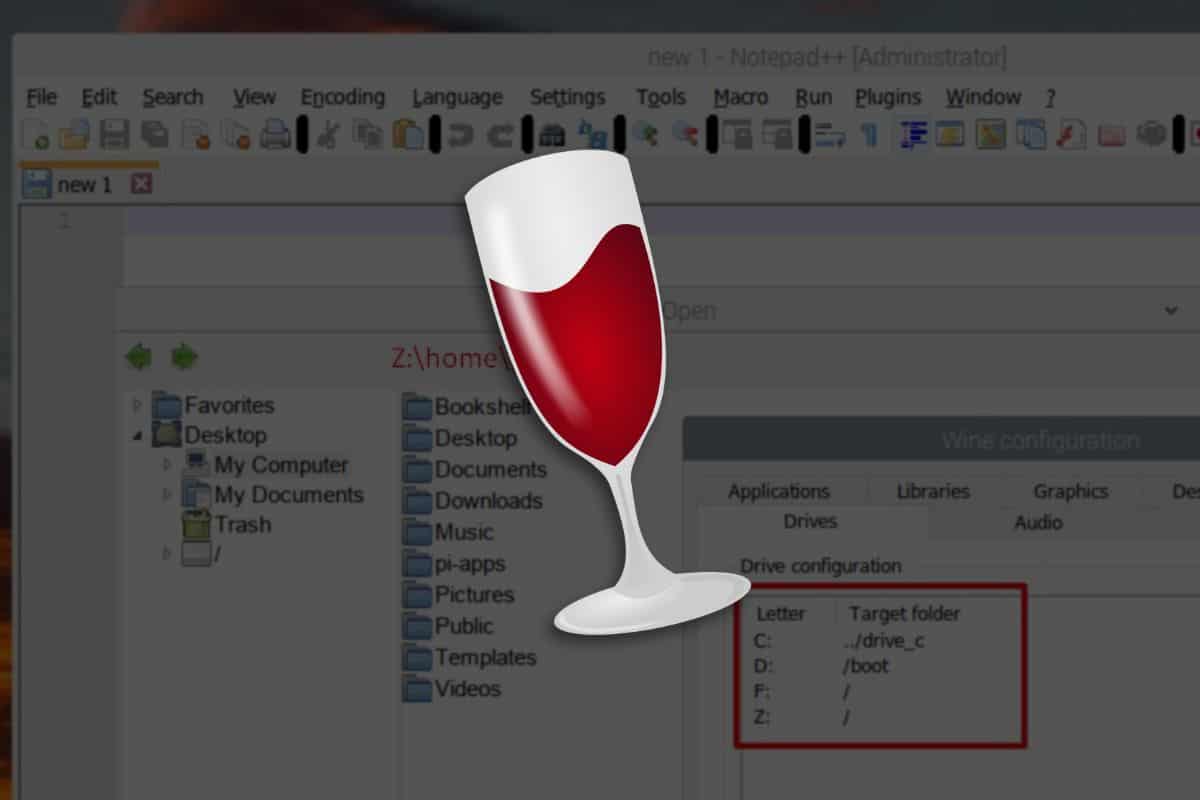Expand My Computer in the sidebar tree
This screenshot has height=800, width=1200.
(167, 465)
